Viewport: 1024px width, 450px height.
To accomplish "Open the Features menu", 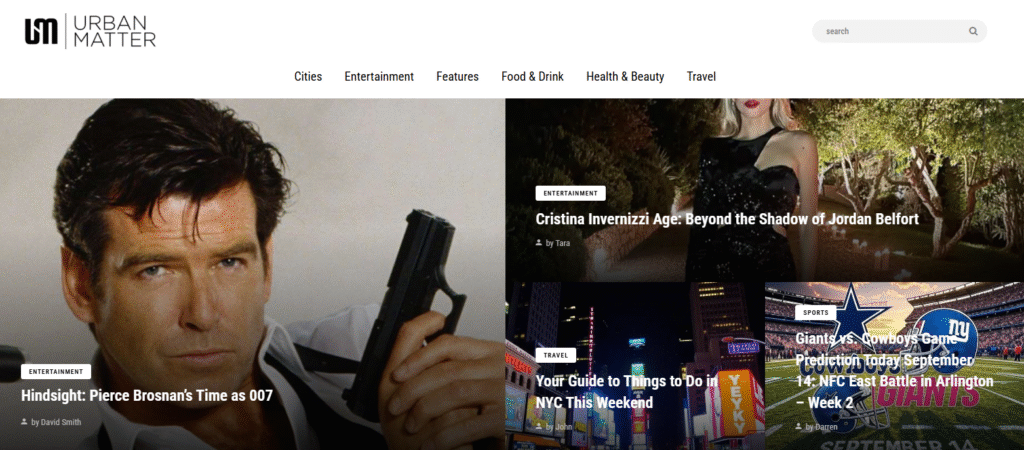I will pyautogui.click(x=457, y=76).
